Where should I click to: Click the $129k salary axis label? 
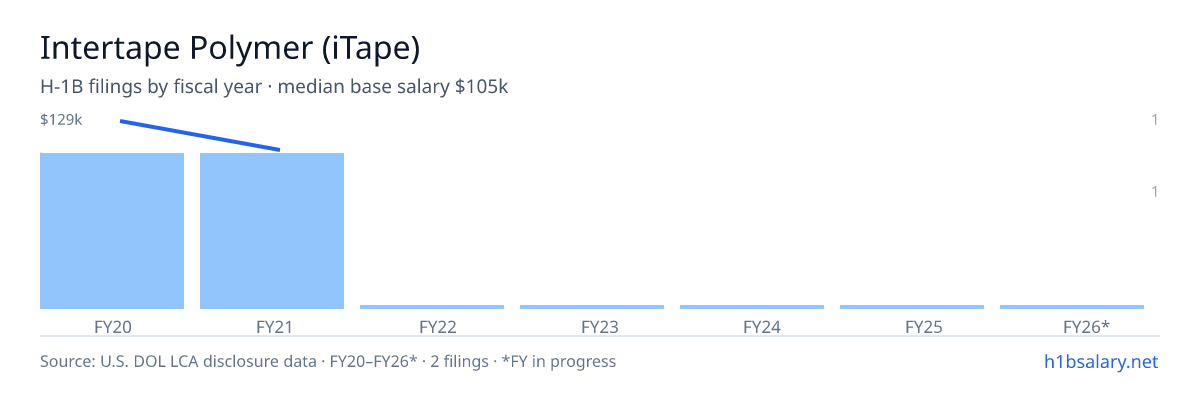pos(61,120)
